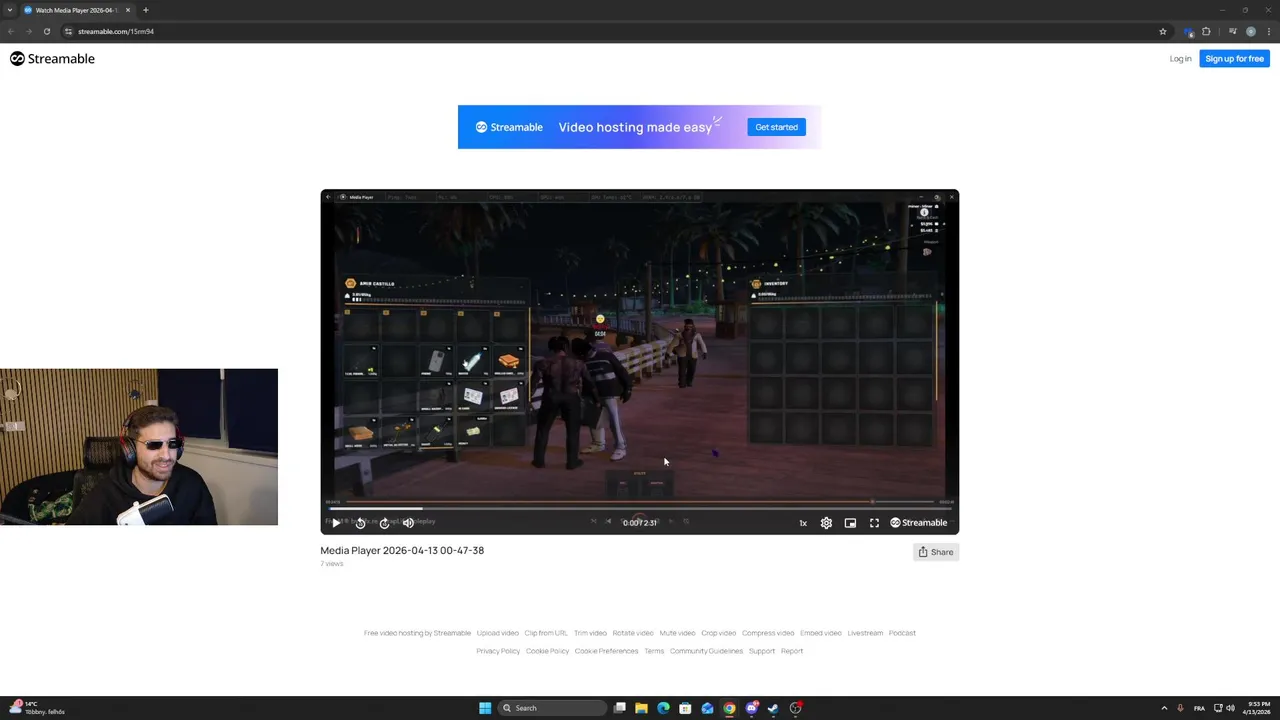The height and width of the screenshot is (720, 1280).
Task: Open the Privacy Policy link
Action: (x=498, y=651)
